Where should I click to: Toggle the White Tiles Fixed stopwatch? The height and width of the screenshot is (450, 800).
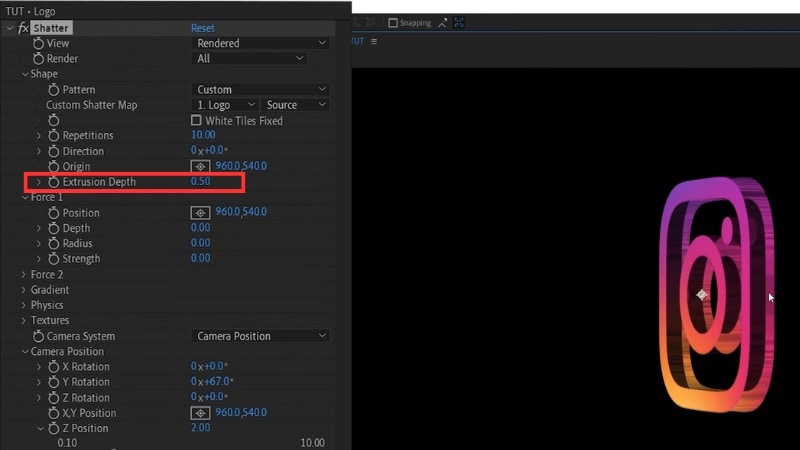[54, 120]
